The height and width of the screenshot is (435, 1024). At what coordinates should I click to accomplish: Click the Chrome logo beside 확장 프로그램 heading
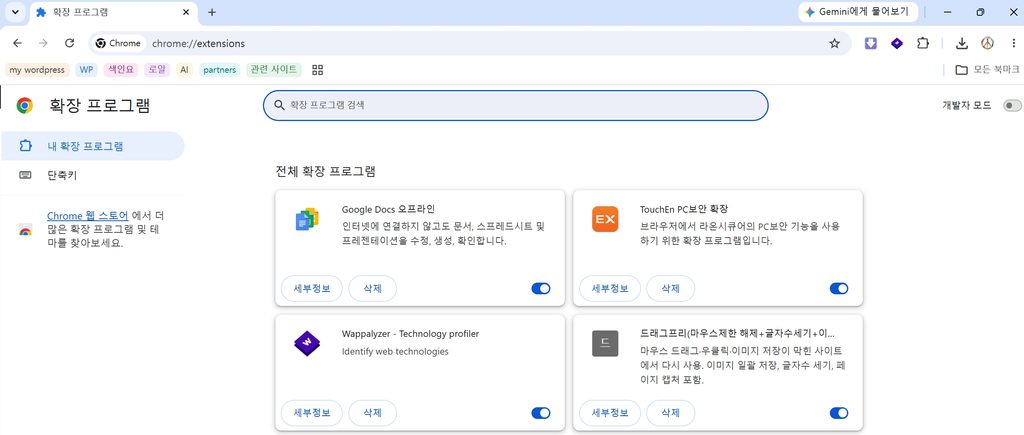pyautogui.click(x=25, y=106)
